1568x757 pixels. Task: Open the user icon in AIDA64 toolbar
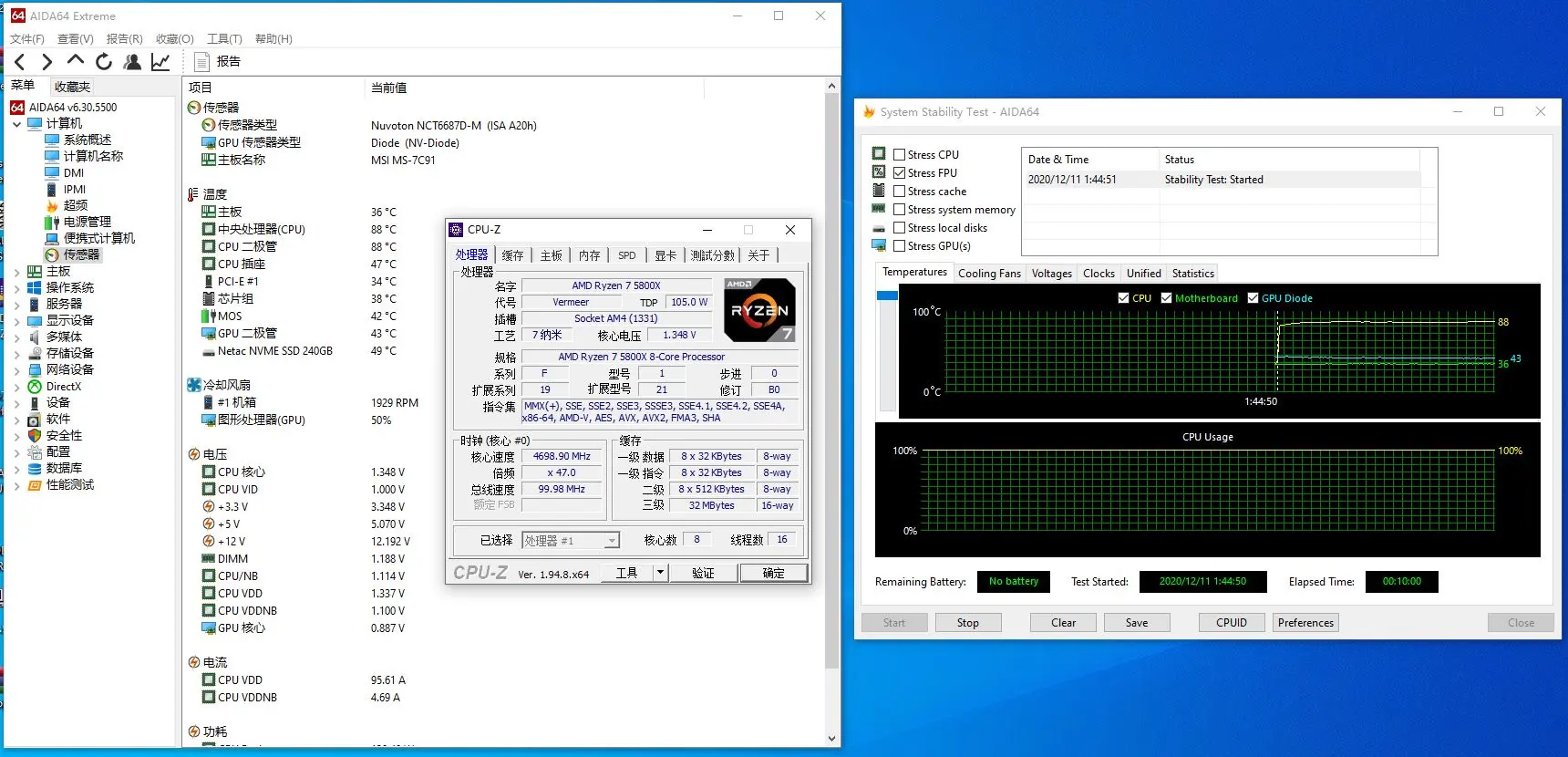click(x=132, y=61)
